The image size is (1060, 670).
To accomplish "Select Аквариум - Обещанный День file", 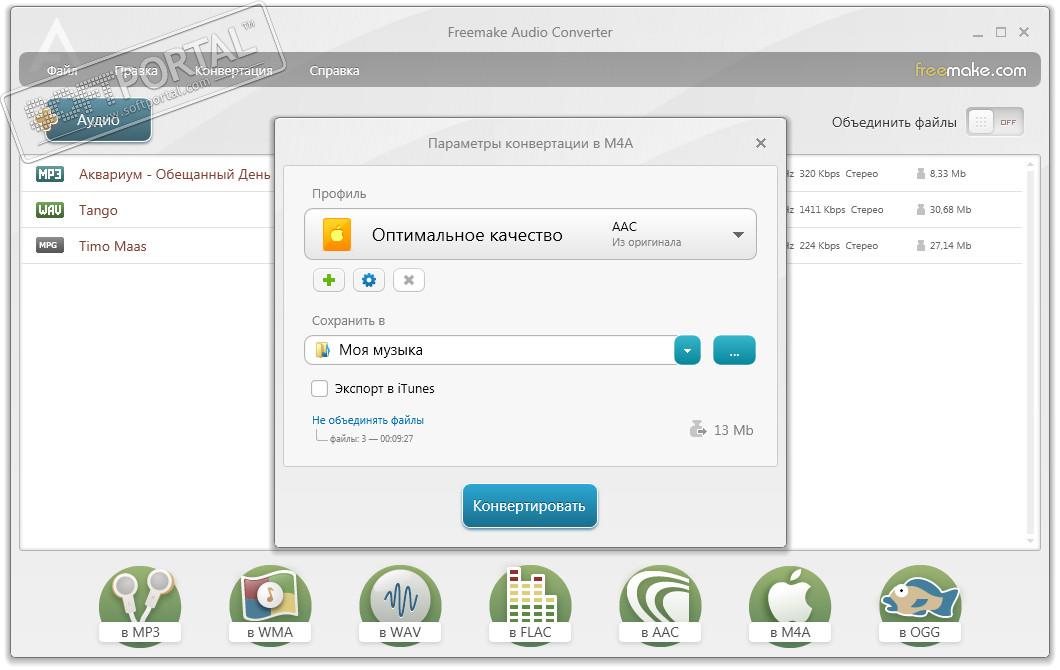I will [174, 174].
